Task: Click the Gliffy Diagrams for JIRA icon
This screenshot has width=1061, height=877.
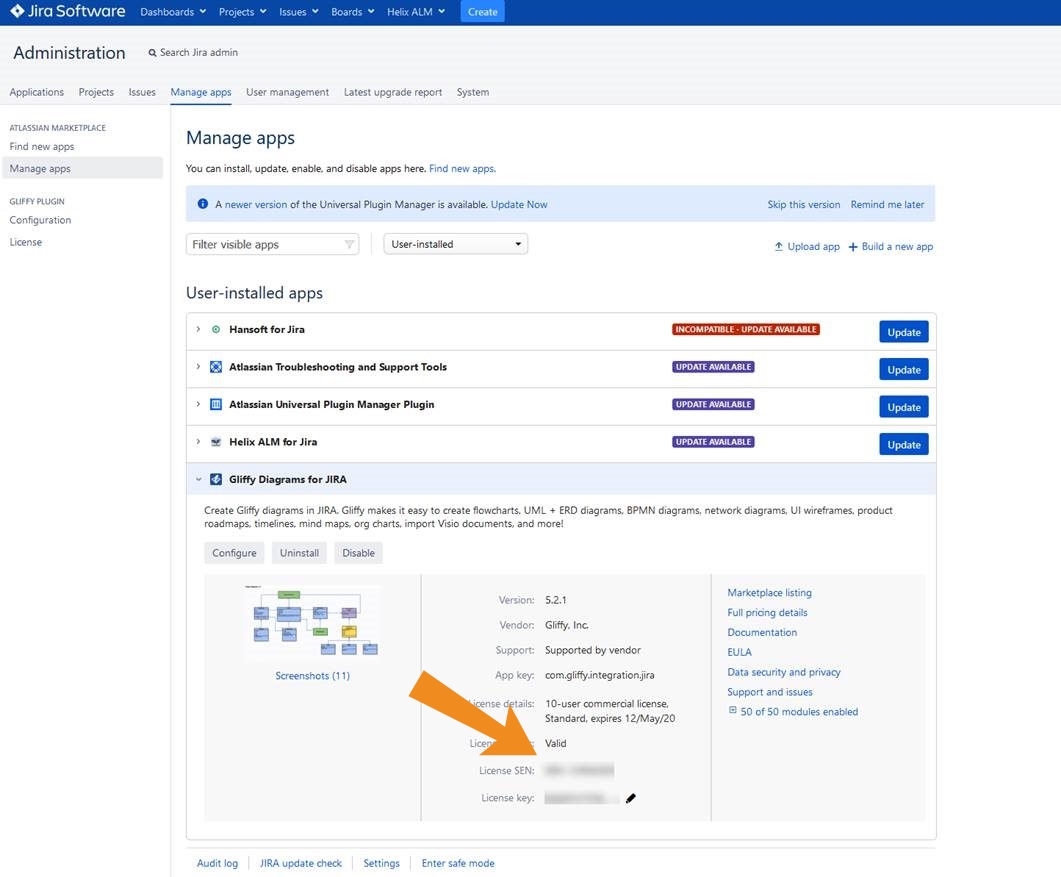Action: pos(216,479)
